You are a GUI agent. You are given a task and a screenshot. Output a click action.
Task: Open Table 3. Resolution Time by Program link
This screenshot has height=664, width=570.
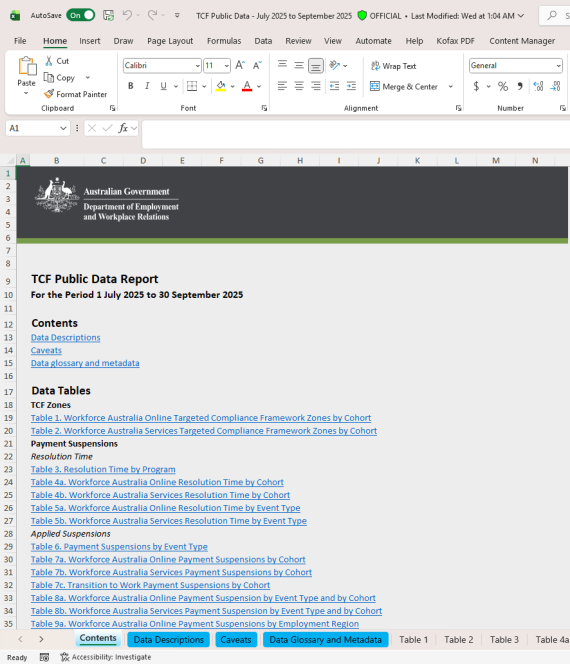[x=103, y=469]
